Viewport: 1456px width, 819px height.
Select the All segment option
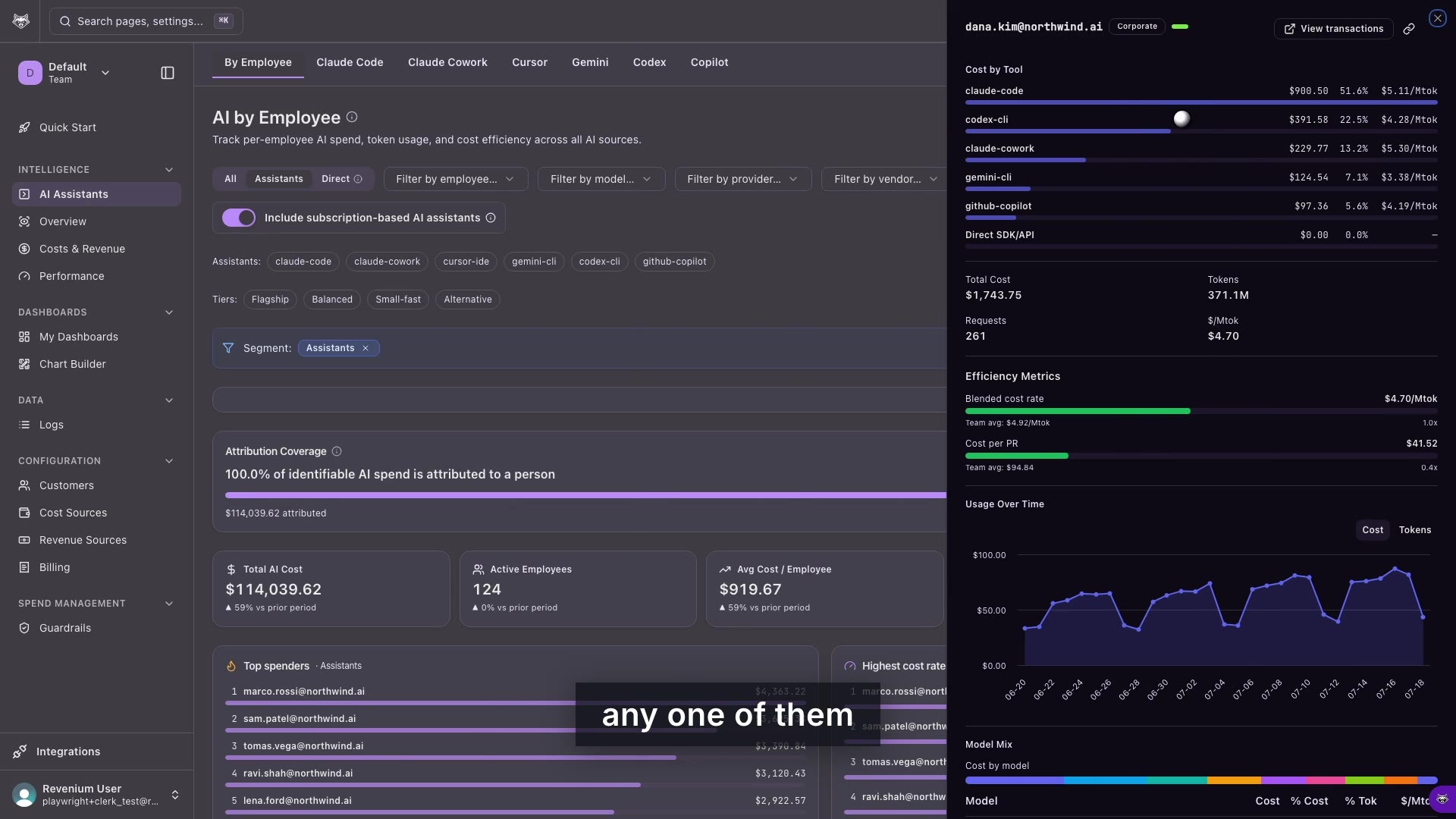coord(231,179)
